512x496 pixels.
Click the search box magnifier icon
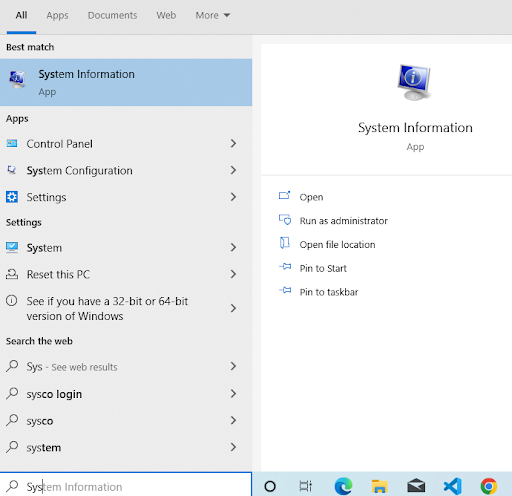coord(12,486)
